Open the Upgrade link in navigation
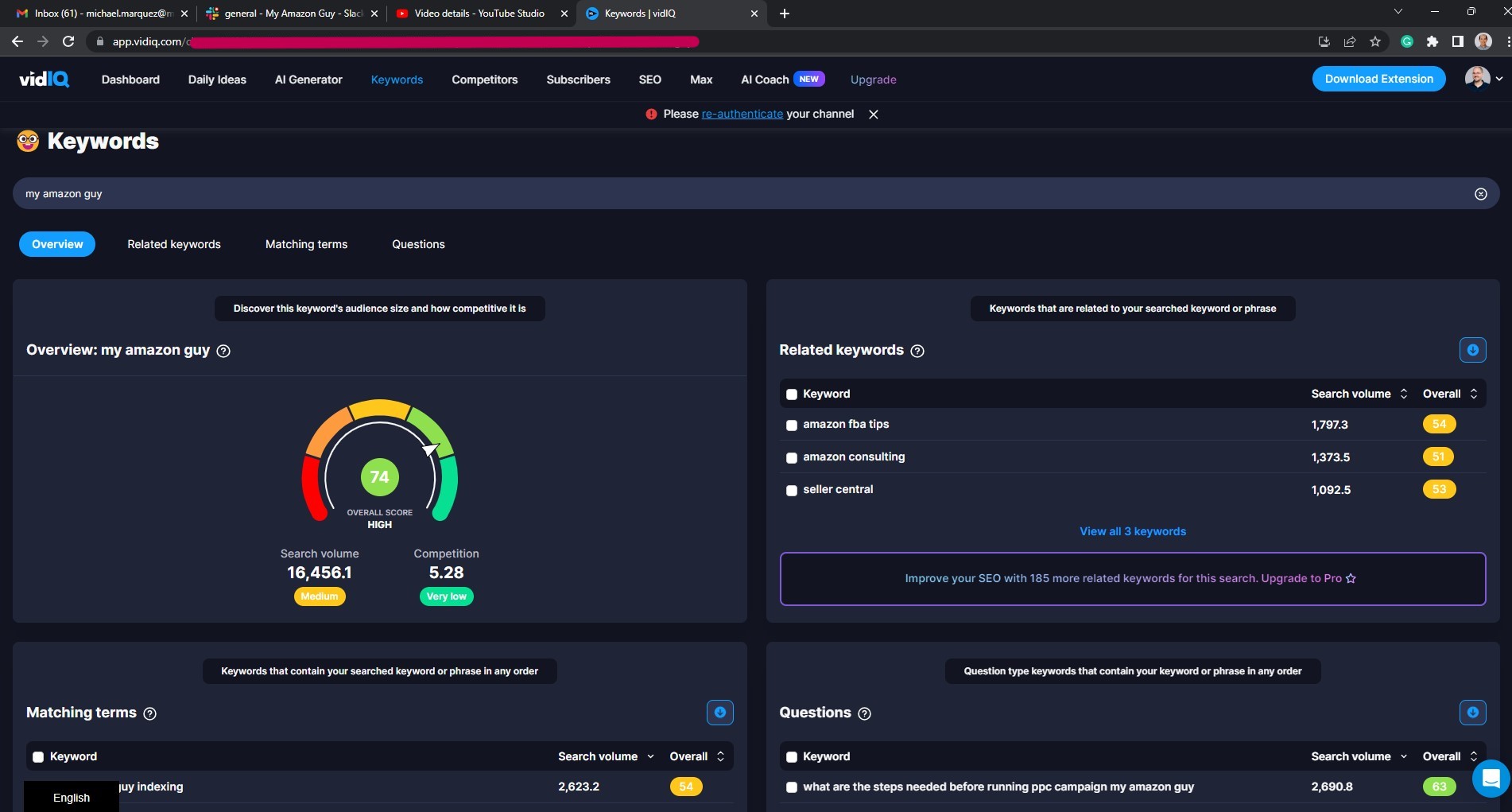This screenshot has width=1512, height=812. point(873,80)
